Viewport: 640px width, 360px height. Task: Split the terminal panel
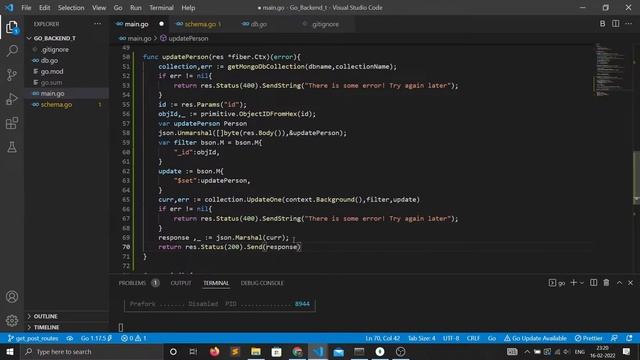click(x=593, y=282)
